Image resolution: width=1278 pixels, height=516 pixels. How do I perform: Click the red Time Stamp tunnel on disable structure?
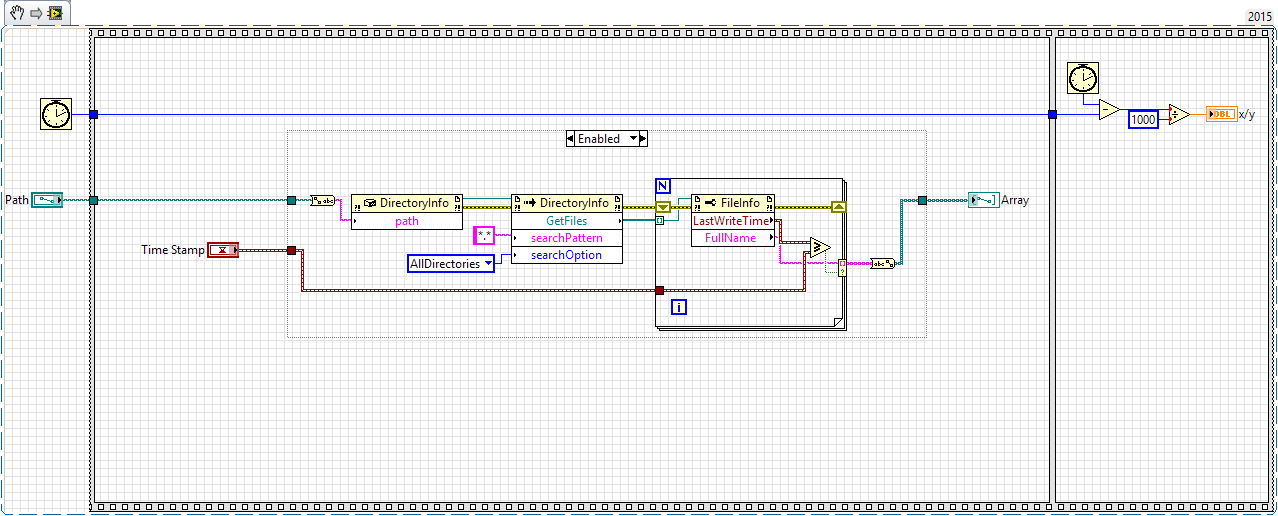pyautogui.click(x=291, y=251)
